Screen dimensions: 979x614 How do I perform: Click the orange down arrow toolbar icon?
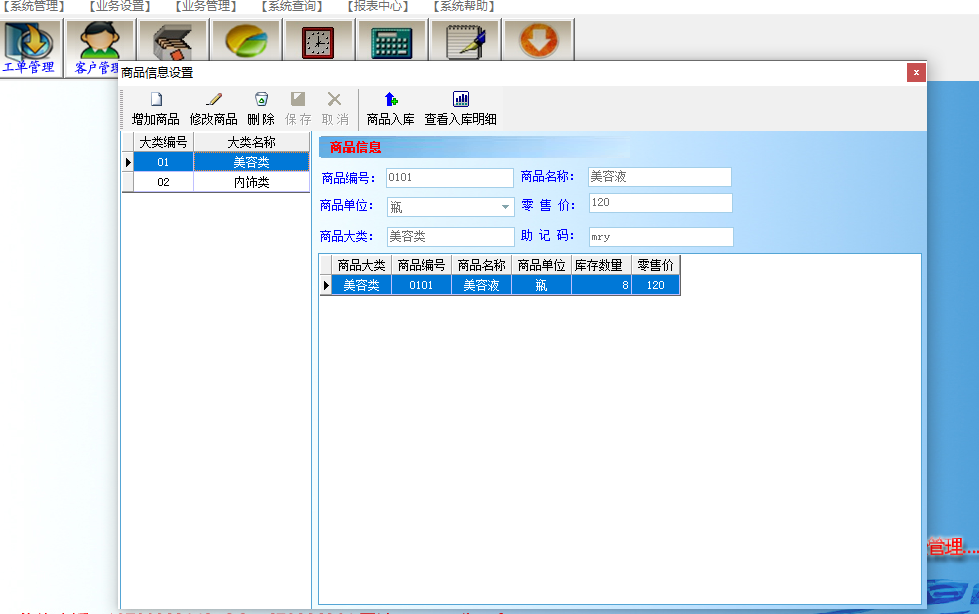538,41
